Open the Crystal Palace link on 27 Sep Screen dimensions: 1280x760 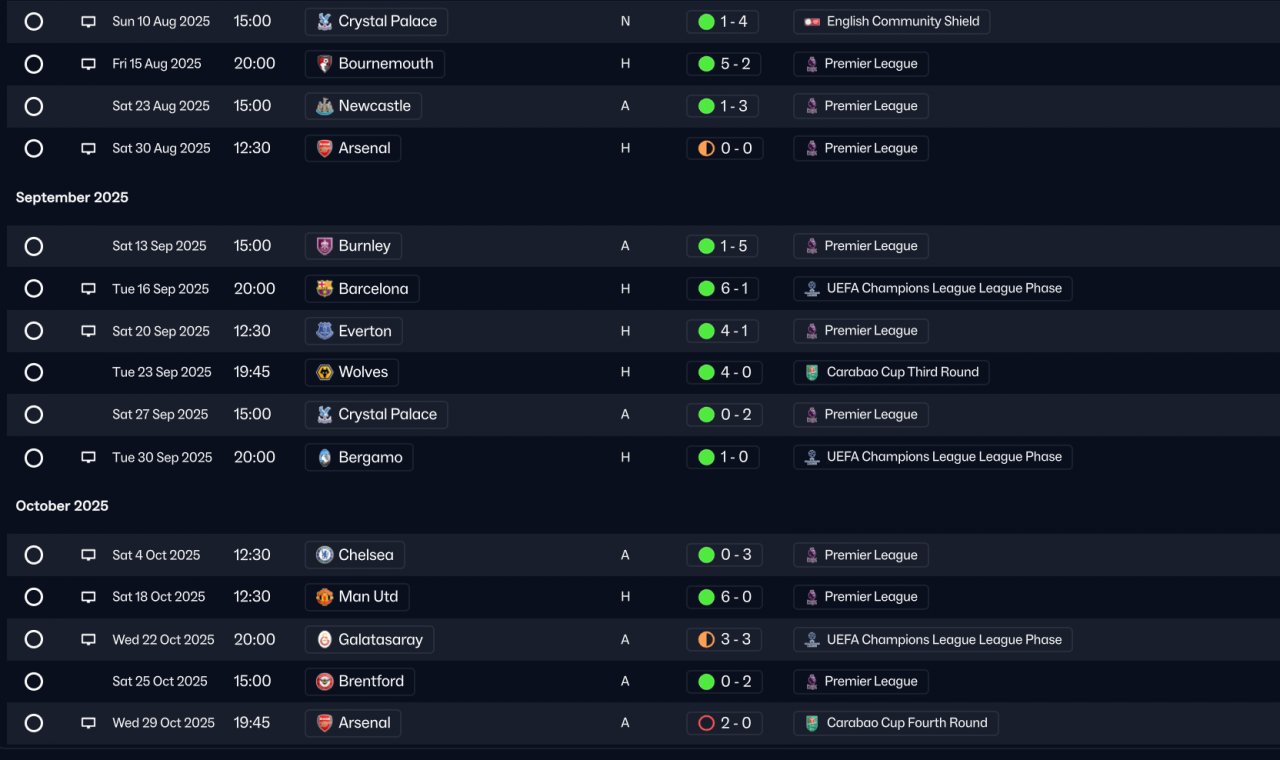pos(376,415)
